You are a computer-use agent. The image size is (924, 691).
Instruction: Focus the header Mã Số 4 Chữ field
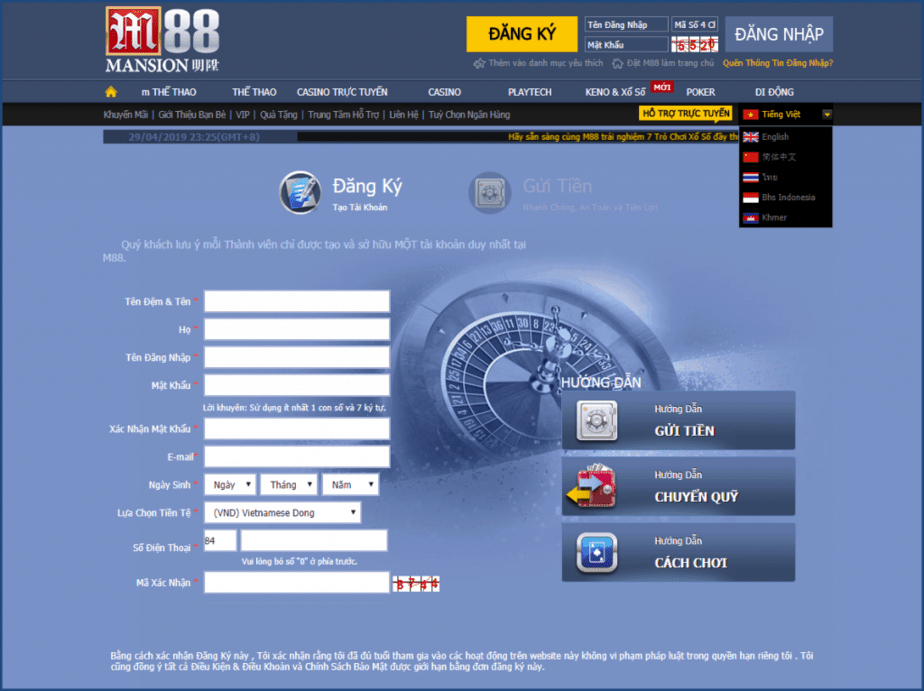695,25
